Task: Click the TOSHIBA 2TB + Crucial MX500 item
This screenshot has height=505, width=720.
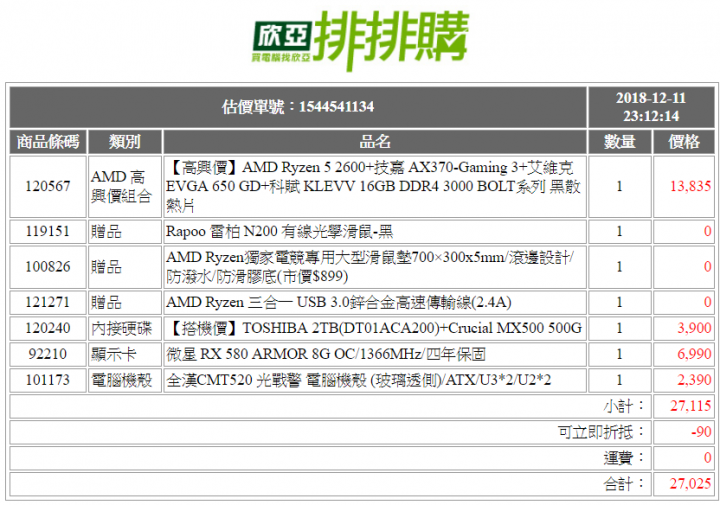Action: tap(375, 328)
